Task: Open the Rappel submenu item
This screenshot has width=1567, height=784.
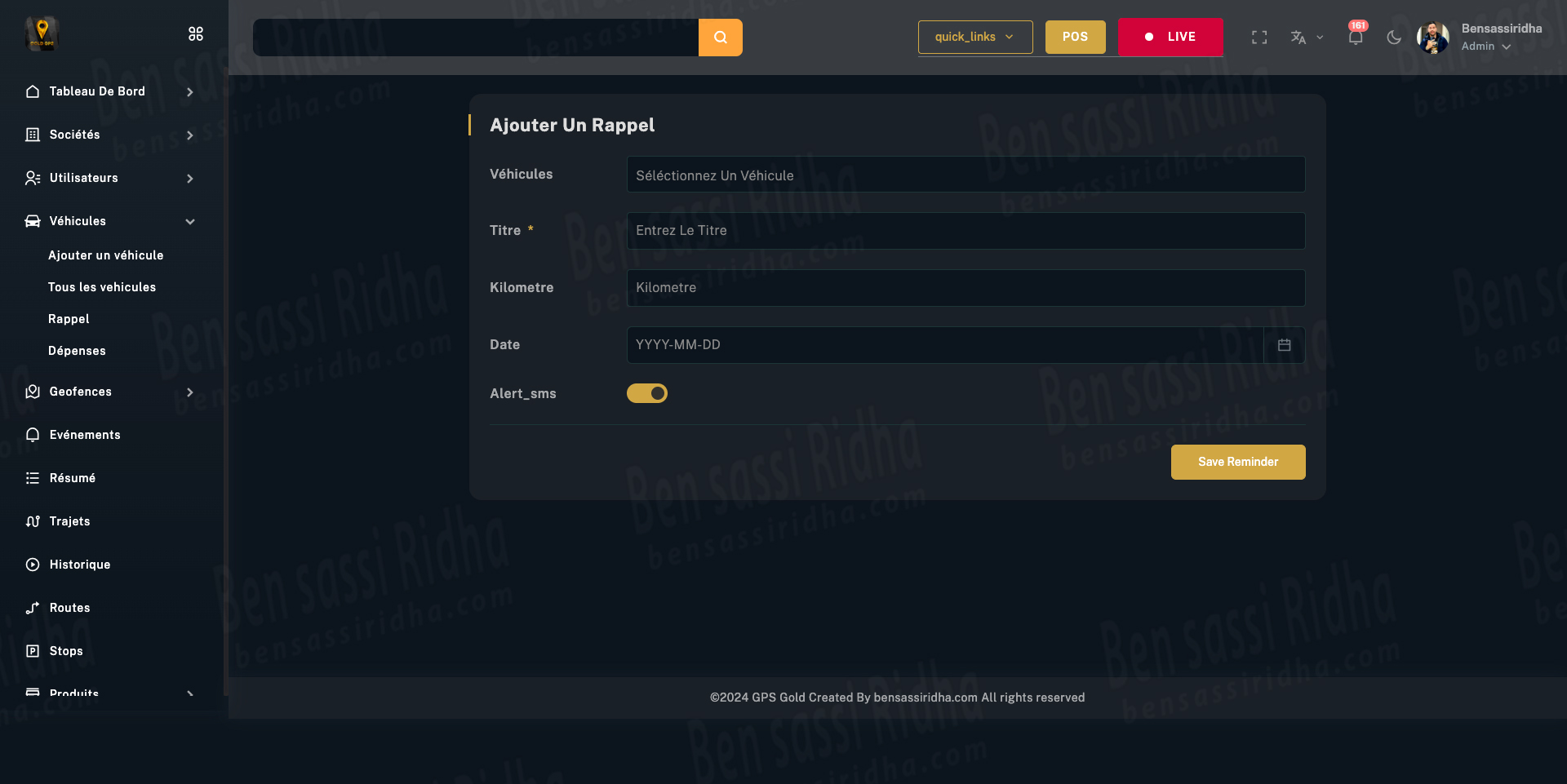Action: (x=69, y=319)
